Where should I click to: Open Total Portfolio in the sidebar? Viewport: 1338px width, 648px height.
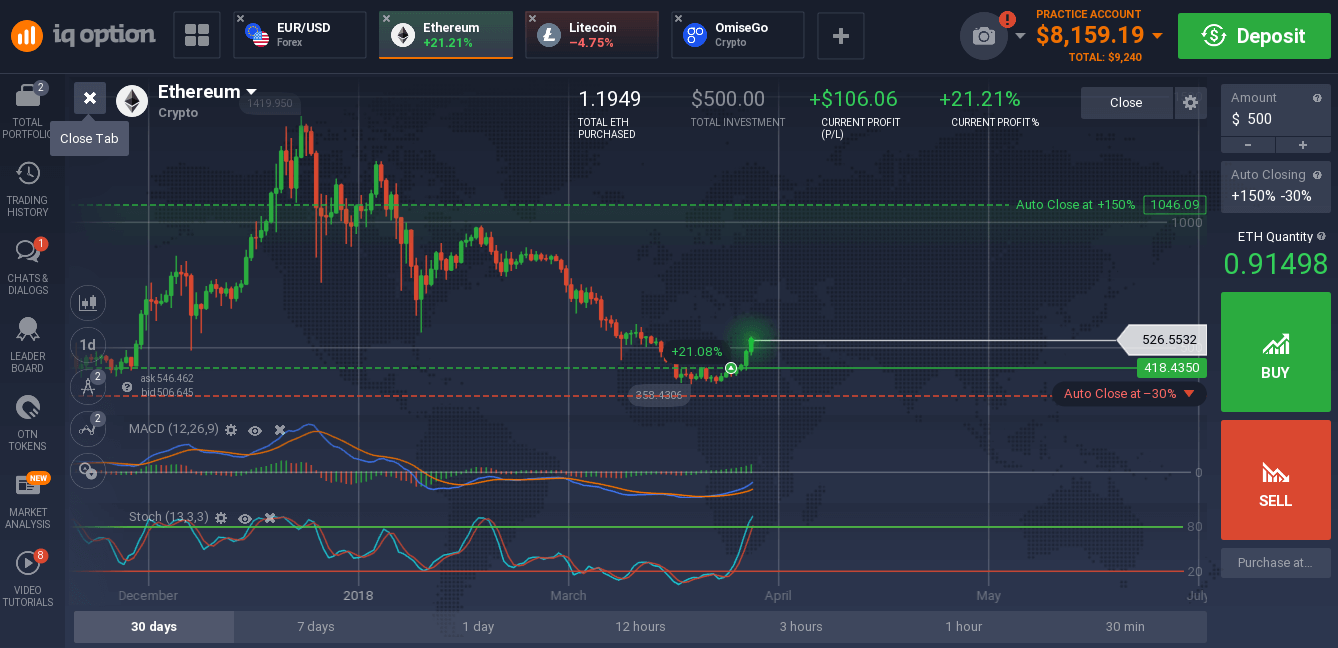[x=27, y=111]
